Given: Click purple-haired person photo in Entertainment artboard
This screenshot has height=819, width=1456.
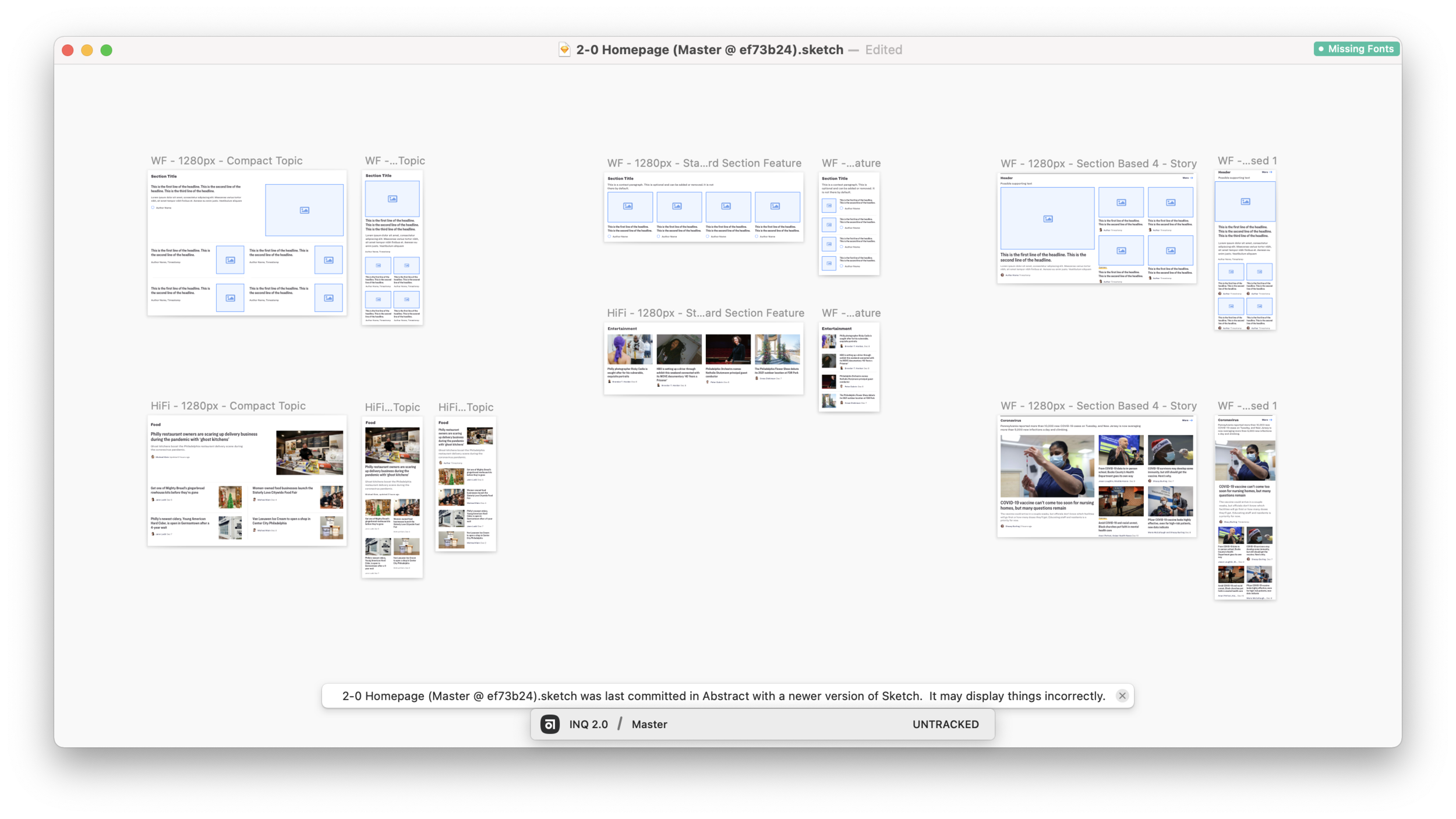Looking at the screenshot, I should tap(630, 350).
